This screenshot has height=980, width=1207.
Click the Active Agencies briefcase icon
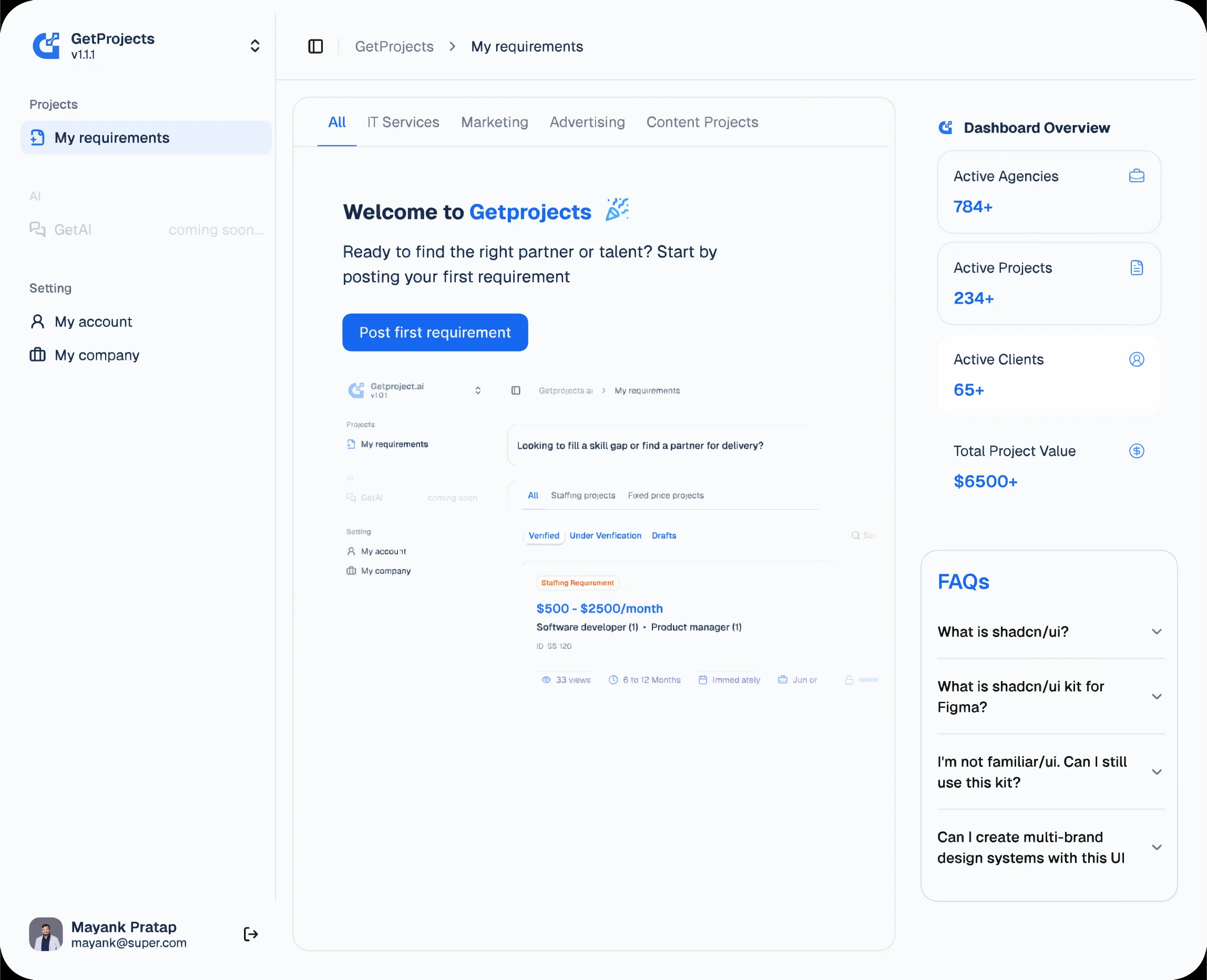click(1137, 176)
